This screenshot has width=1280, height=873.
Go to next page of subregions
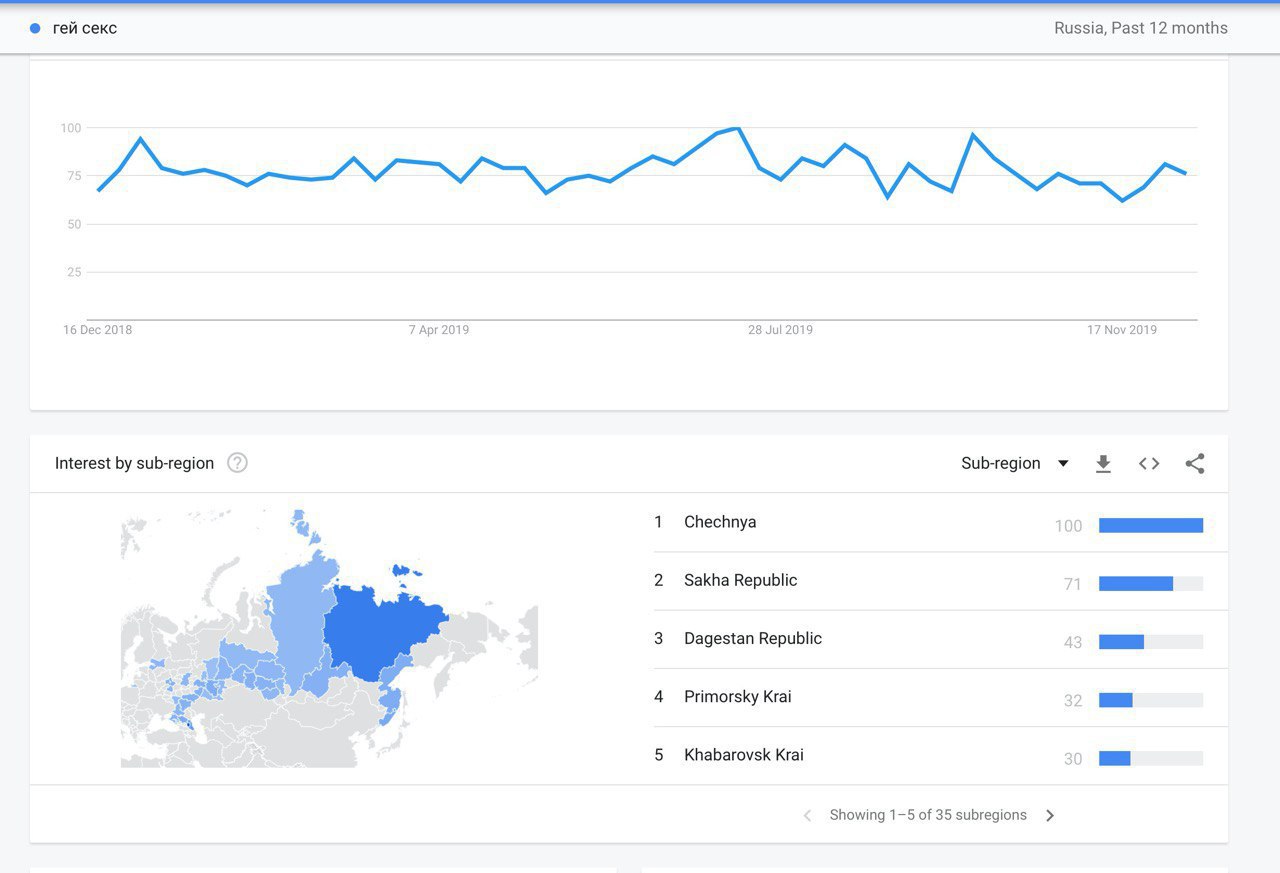pyautogui.click(x=1050, y=816)
